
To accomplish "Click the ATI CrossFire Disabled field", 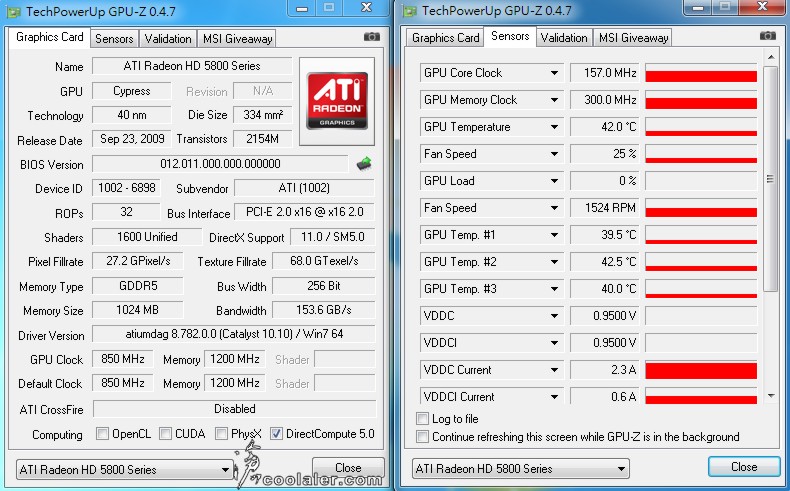I will click(x=235, y=408).
